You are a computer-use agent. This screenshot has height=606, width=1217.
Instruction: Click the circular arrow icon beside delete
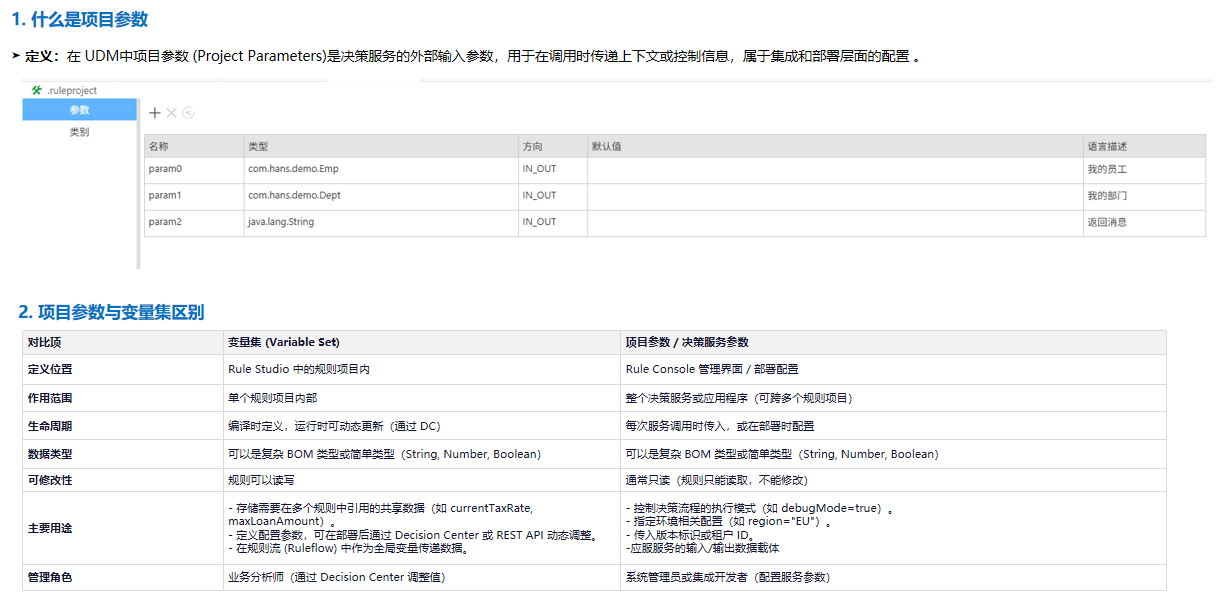(x=188, y=113)
